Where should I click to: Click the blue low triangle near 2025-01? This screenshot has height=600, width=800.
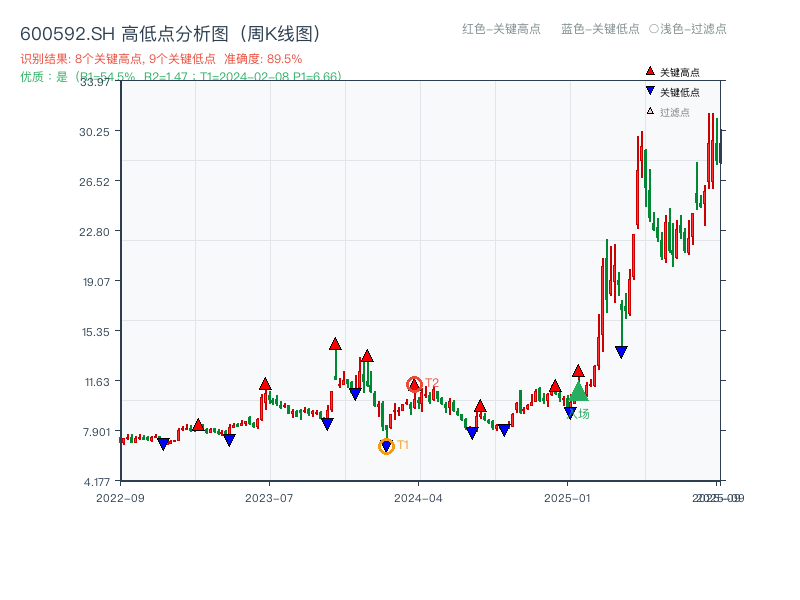(570, 412)
